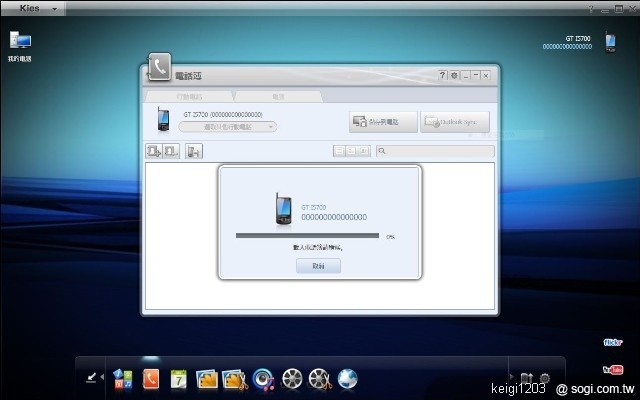Switch to the second phonebook tab
Image resolution: width=640 pixels, height=400 pixels.
tap(278, 97)
